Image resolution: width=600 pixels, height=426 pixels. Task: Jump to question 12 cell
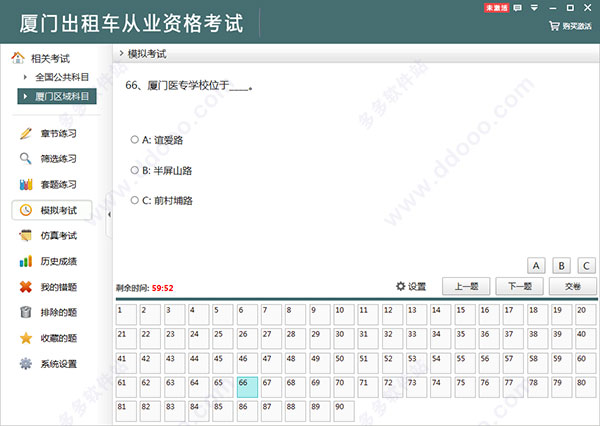[x=392, y=315]
